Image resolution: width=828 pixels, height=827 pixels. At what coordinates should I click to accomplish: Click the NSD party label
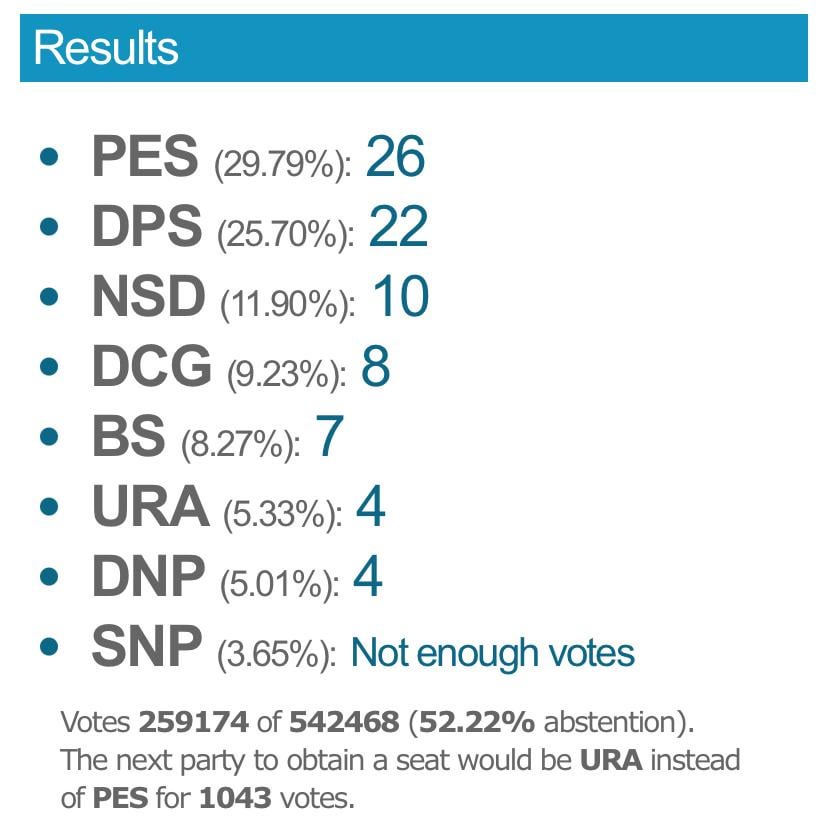click(148, 298)
